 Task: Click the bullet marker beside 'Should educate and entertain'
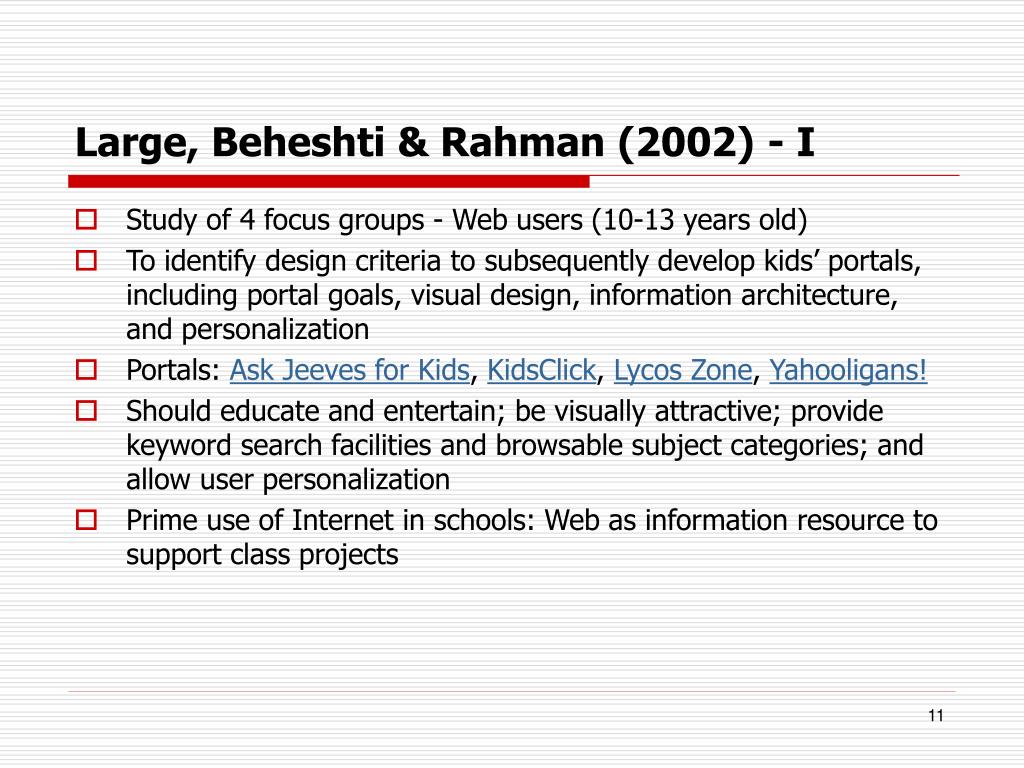coord(86,411)
